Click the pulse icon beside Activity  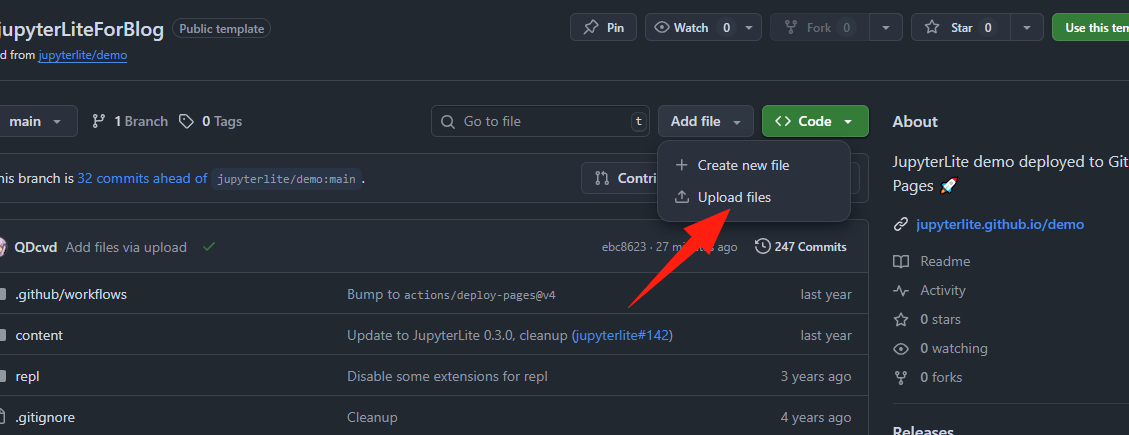click(901, 290)
